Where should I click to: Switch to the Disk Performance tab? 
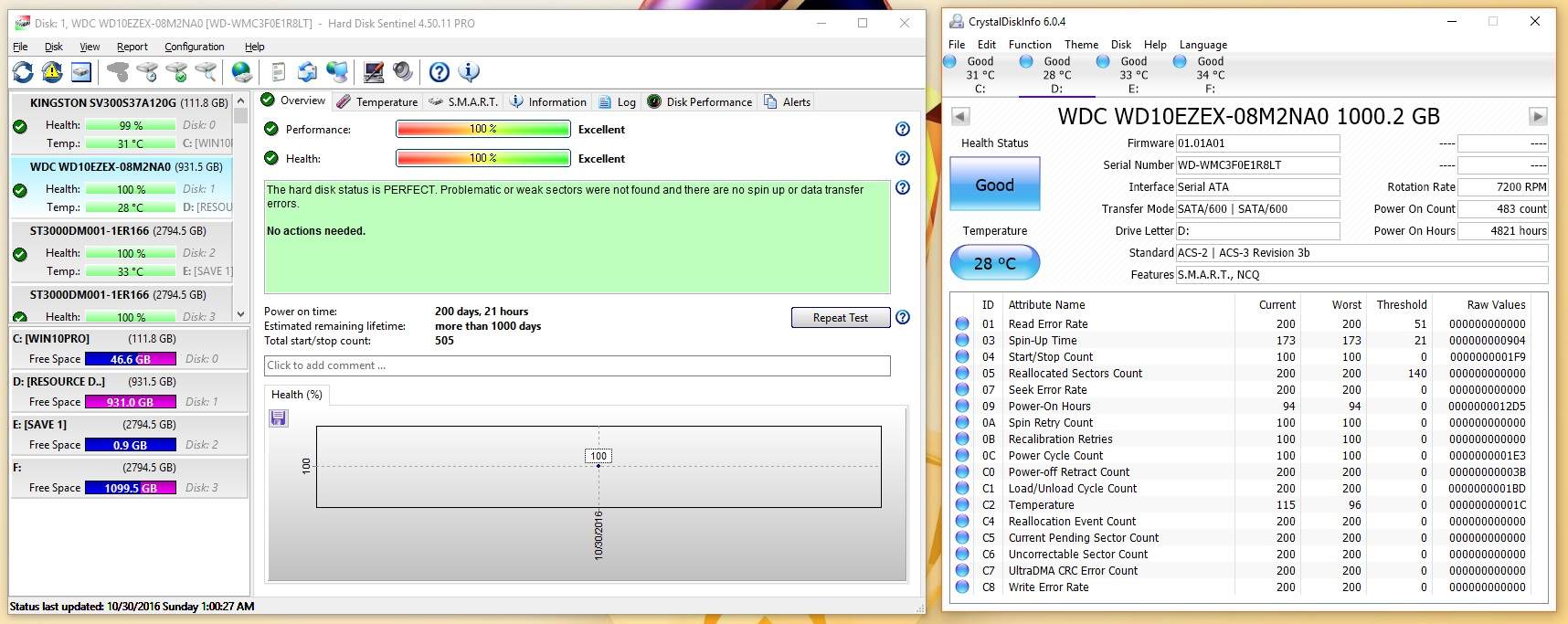700,101
